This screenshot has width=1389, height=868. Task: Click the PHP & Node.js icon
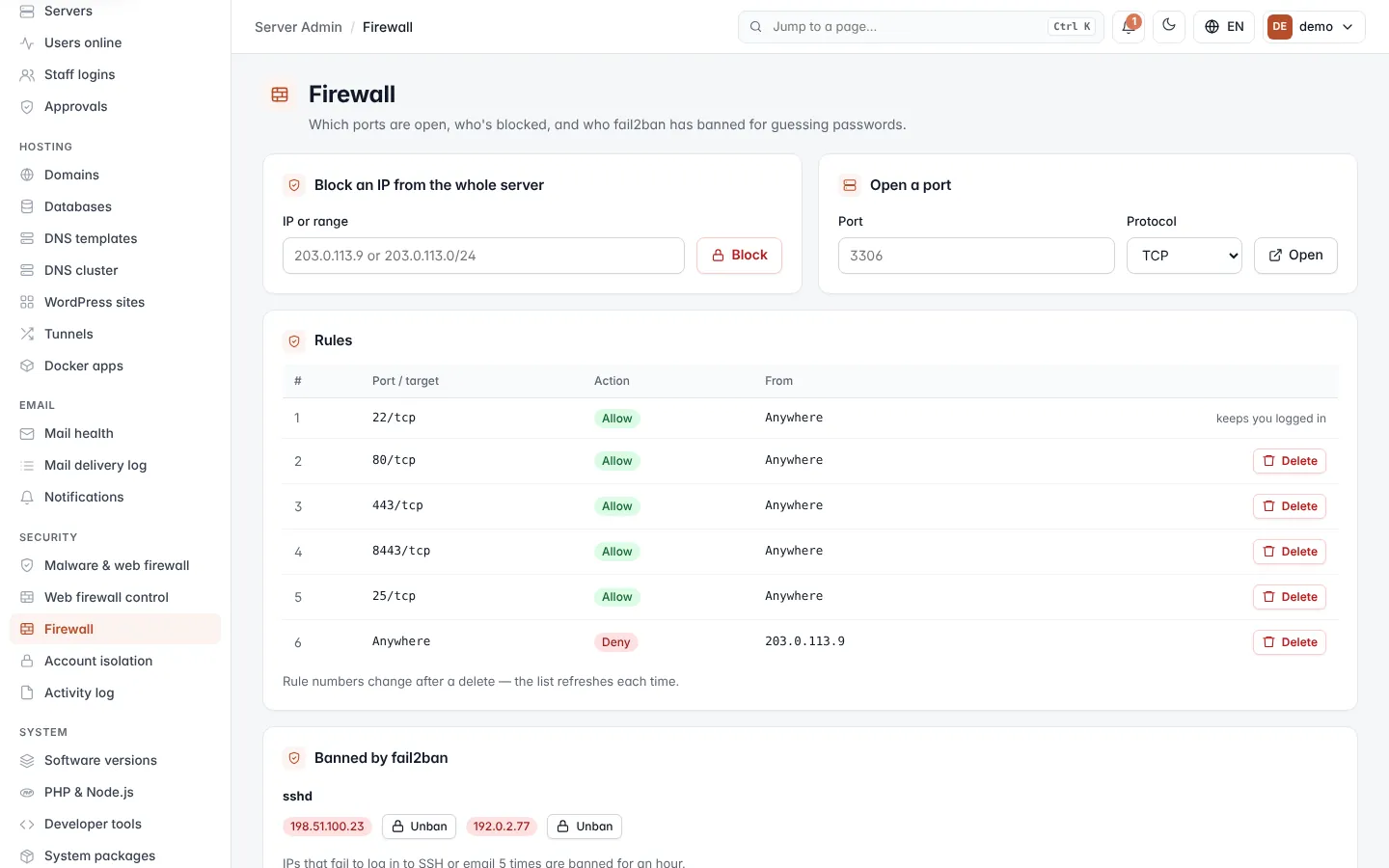point(27,792)
